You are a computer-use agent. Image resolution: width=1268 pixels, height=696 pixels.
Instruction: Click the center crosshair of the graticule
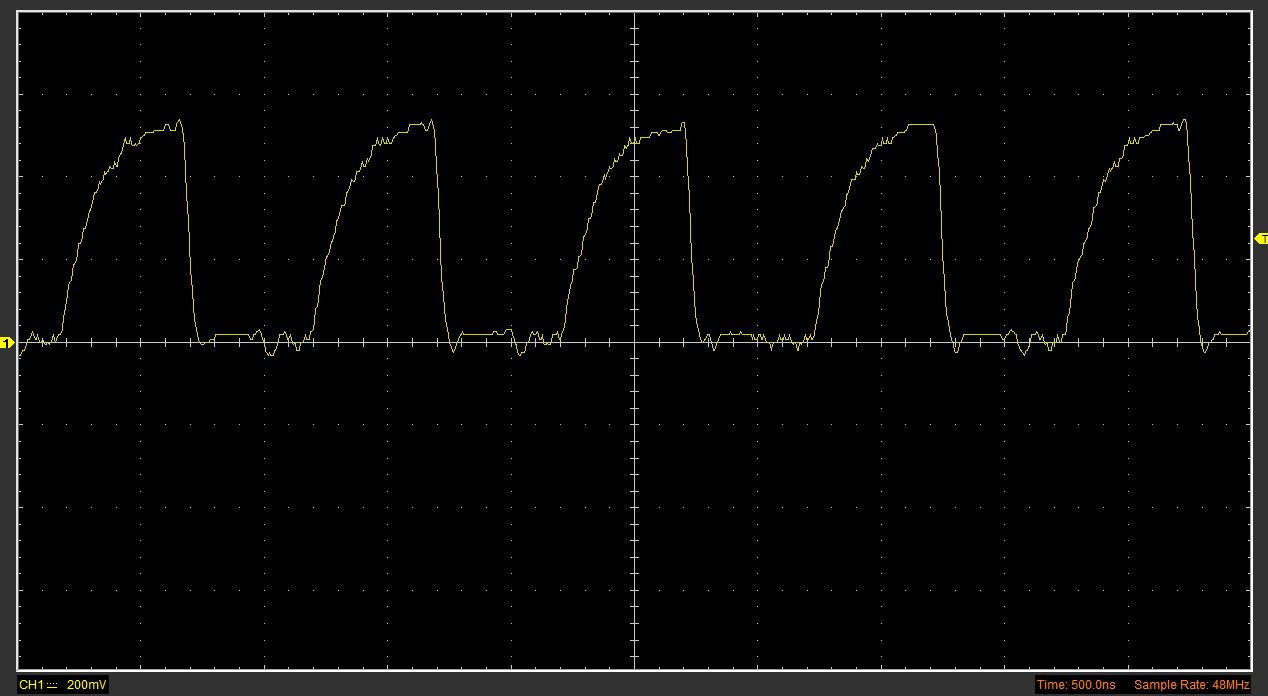[635, 343]
